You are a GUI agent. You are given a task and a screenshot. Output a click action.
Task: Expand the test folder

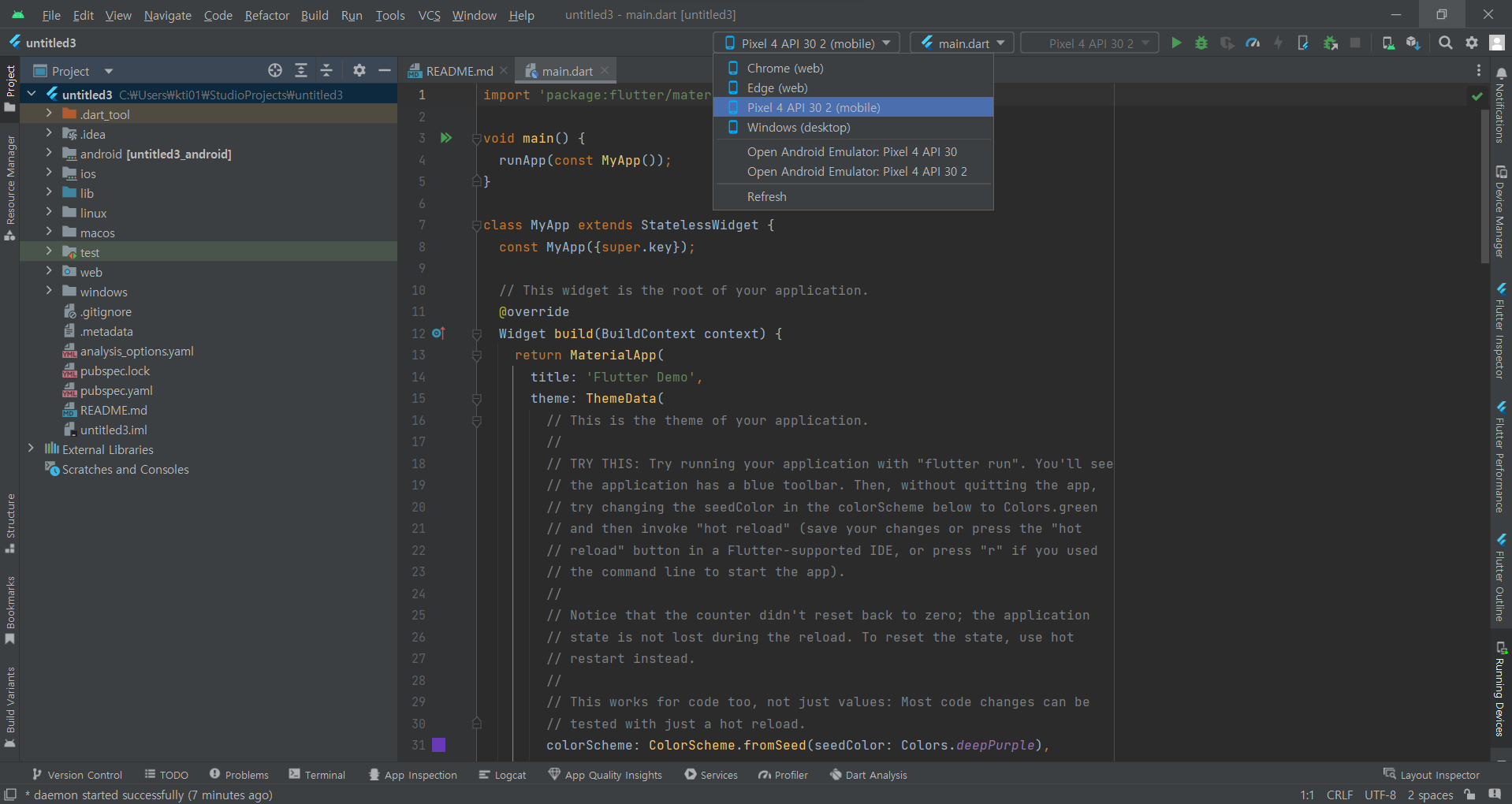49,252
